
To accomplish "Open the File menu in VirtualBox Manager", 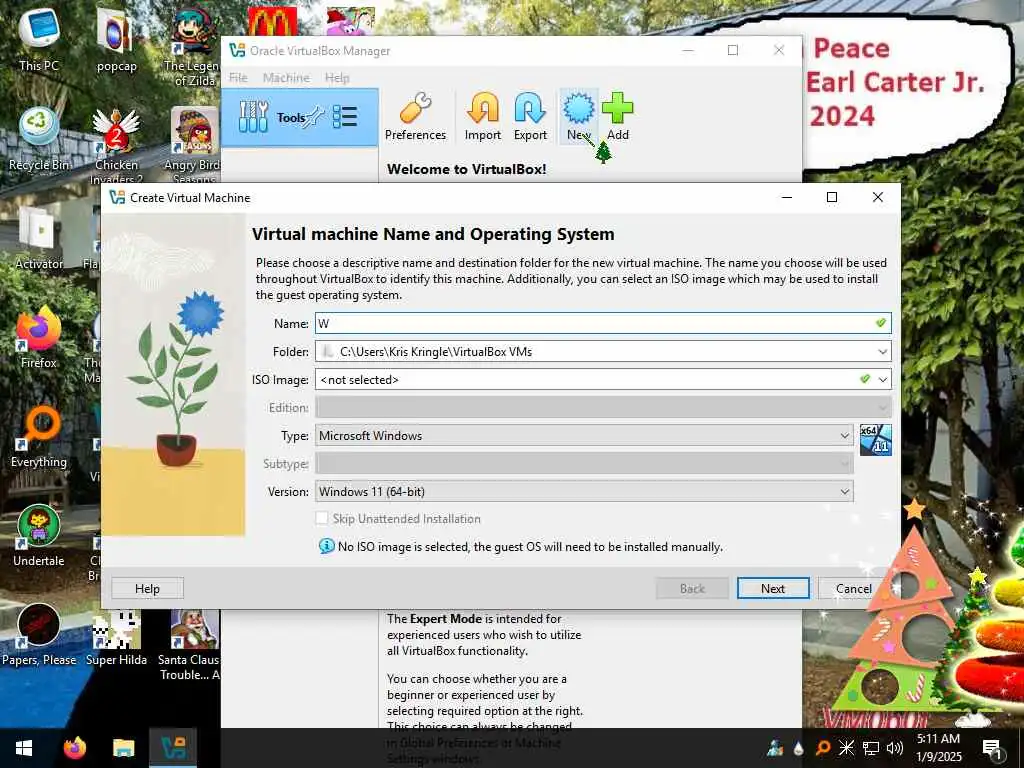I will (x=238, y=78).
